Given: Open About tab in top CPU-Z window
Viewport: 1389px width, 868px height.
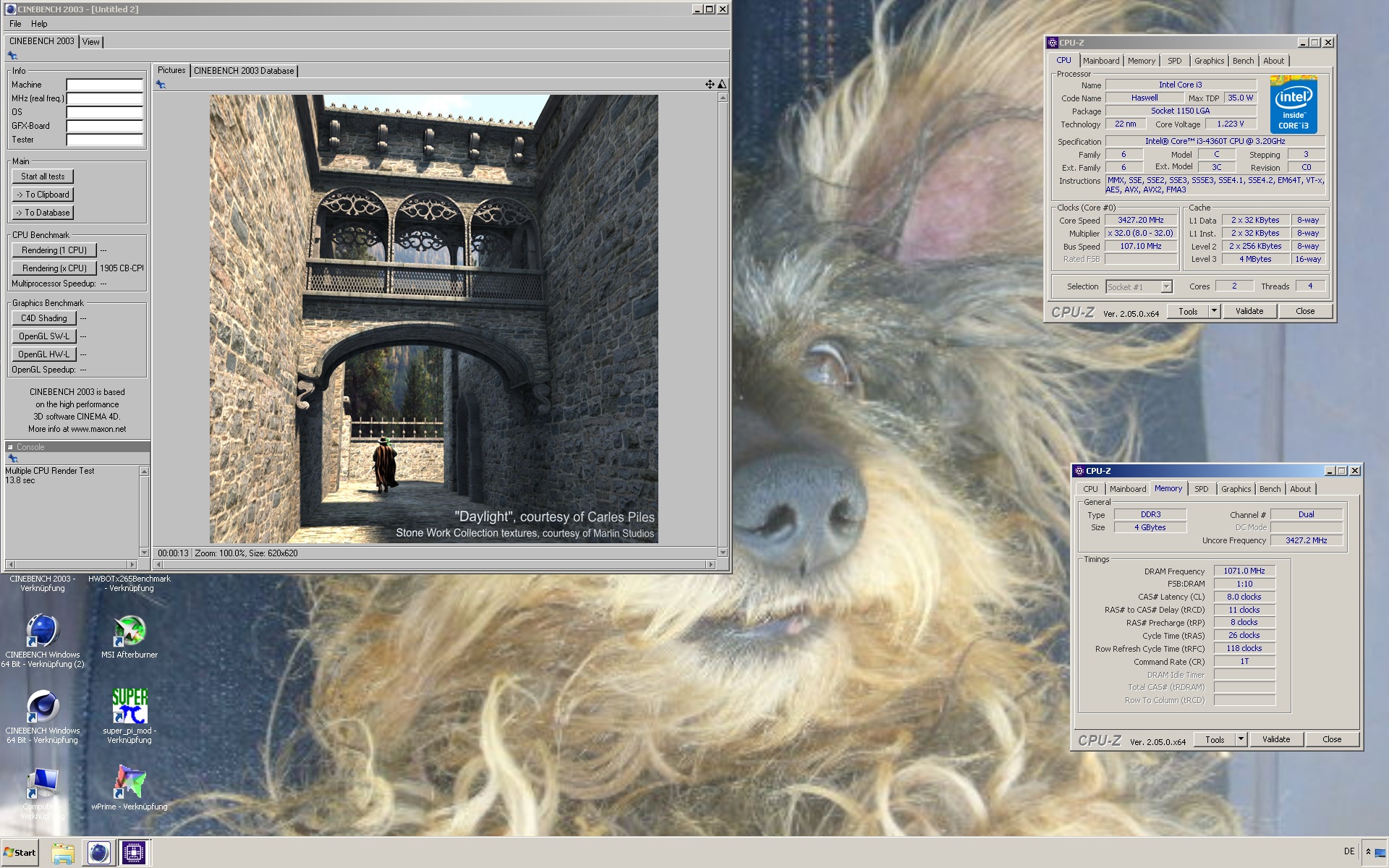Looking at the screenshot, I should pos(1274,61).
